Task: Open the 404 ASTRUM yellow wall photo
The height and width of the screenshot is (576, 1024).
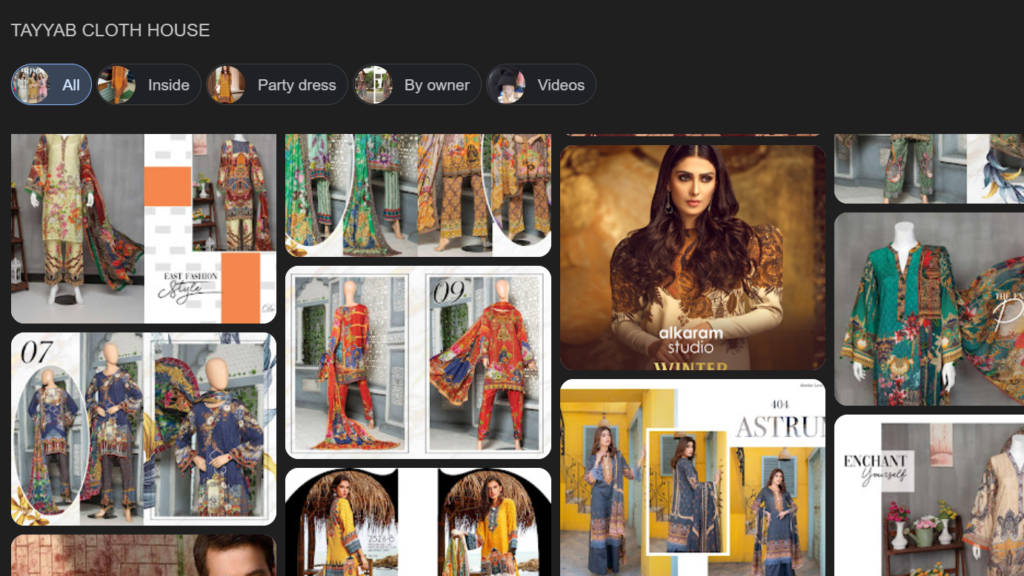Action: pyautogui.click(x=693, y=477)
